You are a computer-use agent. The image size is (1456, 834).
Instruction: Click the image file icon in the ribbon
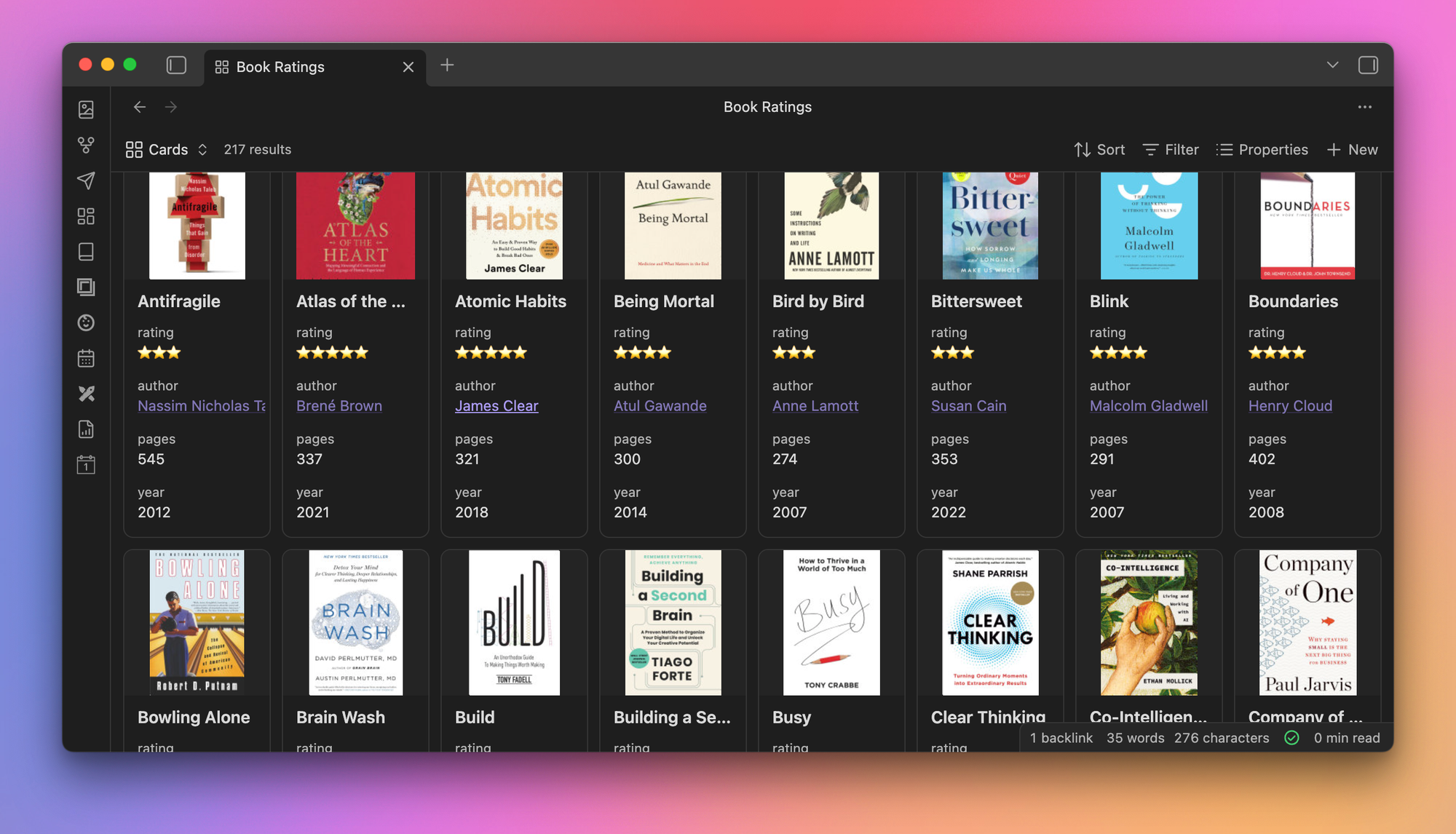[x=86, y=109]
